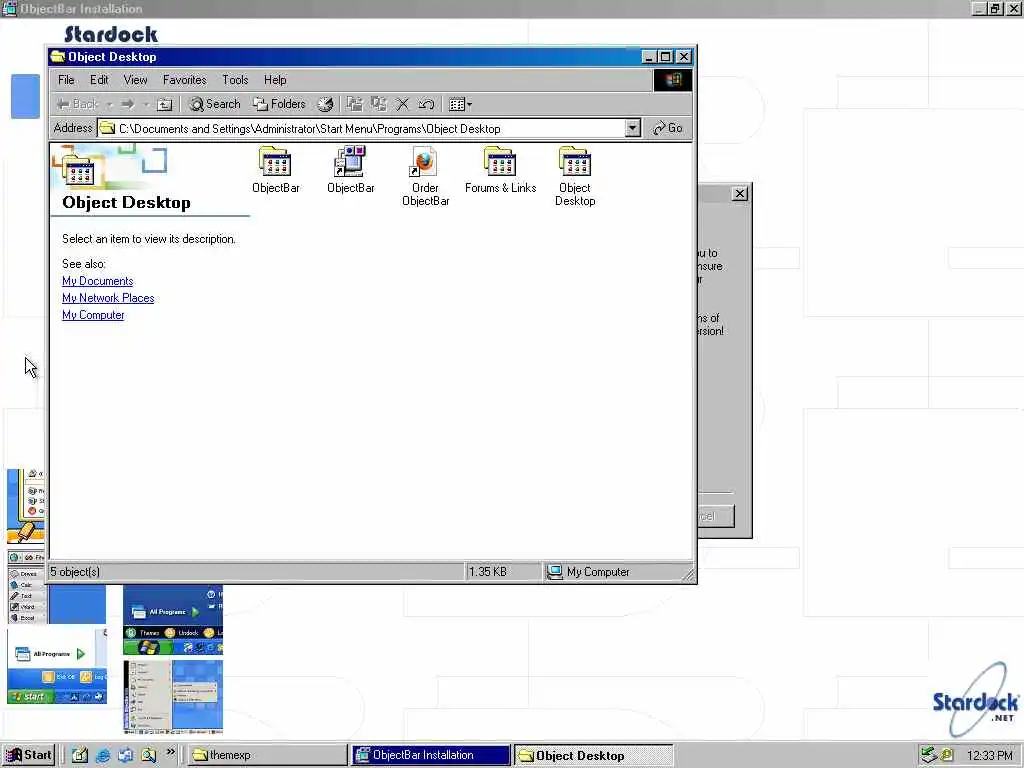This screenshot has width=1024, height=768.
Task: Close the Object Desktop window
Action: 684,57
